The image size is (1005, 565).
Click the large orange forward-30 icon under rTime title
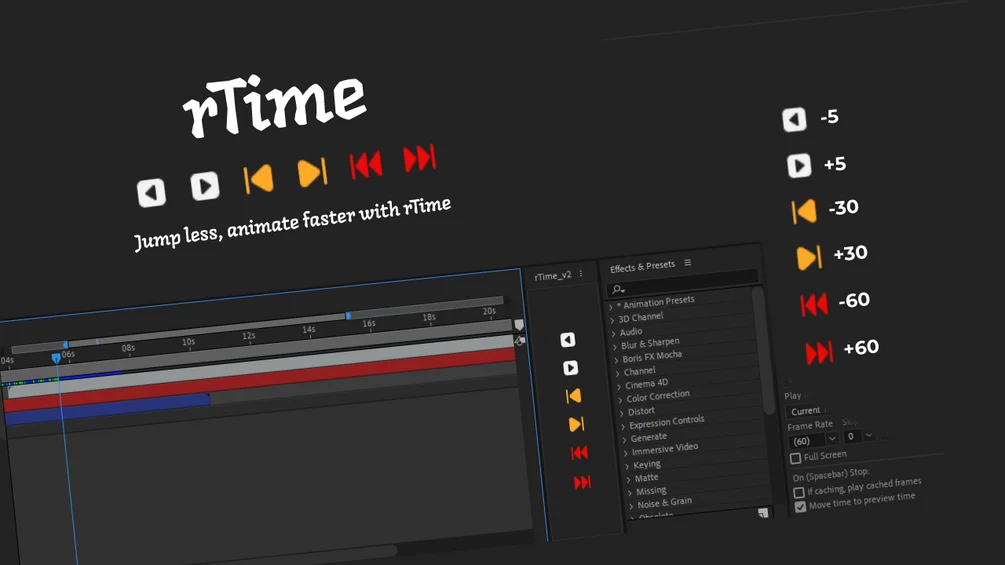click(x=312, y=172)
